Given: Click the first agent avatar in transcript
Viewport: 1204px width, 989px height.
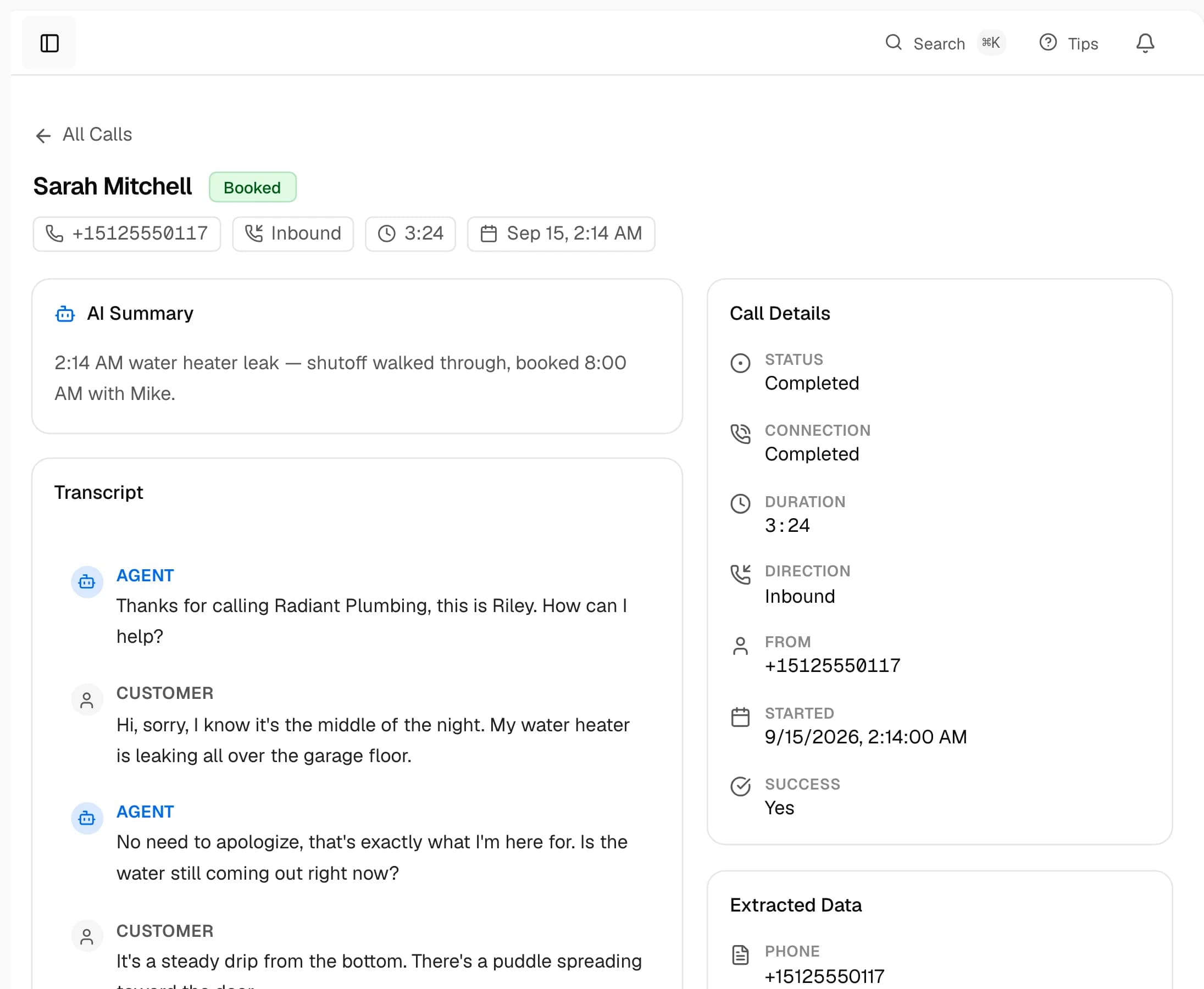Looking at the screenshot, I should (x=87, y=582).
